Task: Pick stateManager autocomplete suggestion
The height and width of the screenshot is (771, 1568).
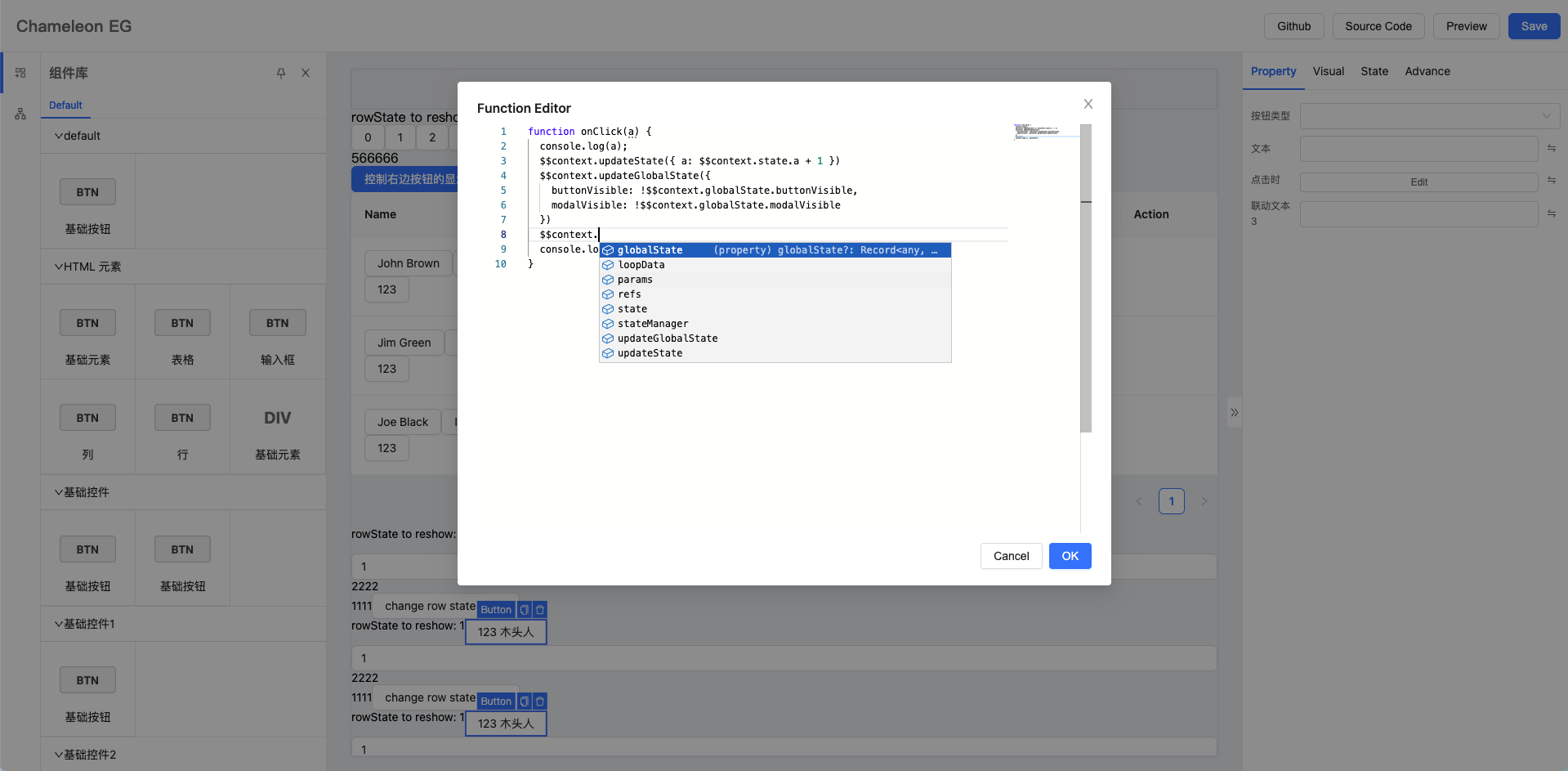Action: point(775,324)
